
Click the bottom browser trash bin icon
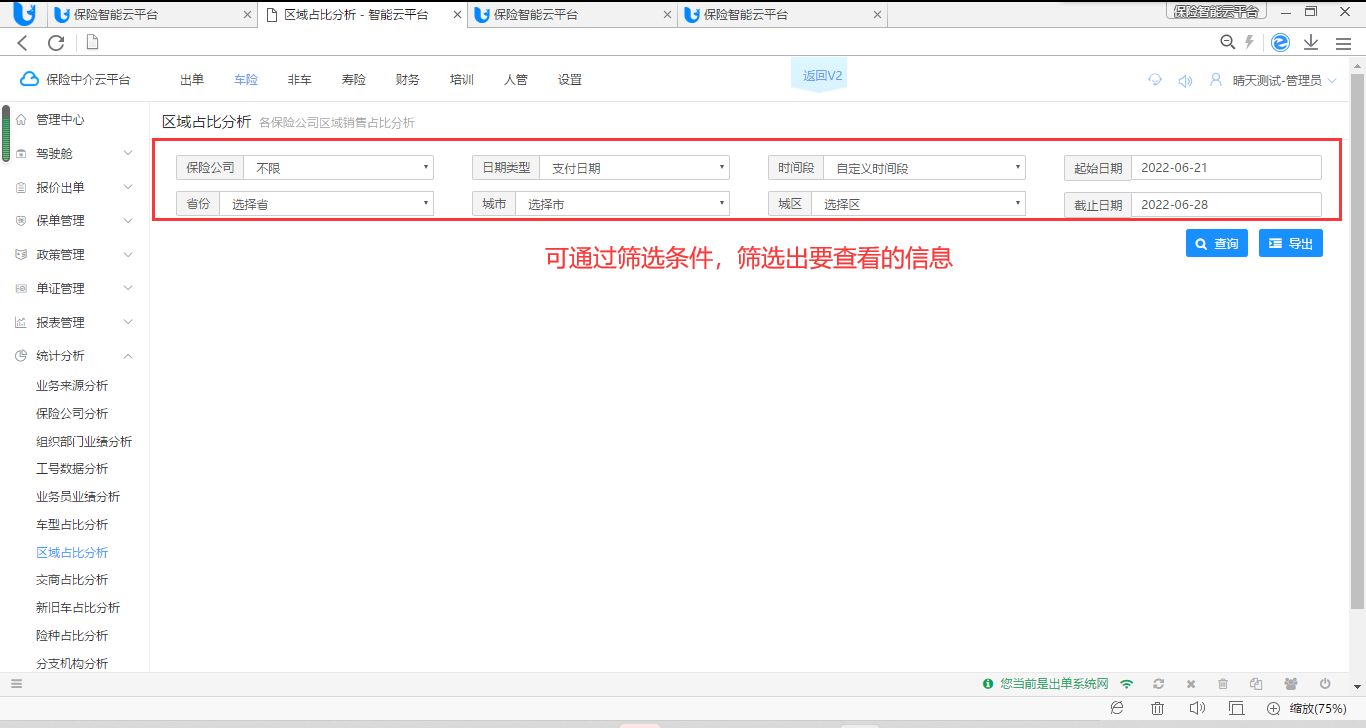point(1158,708)
